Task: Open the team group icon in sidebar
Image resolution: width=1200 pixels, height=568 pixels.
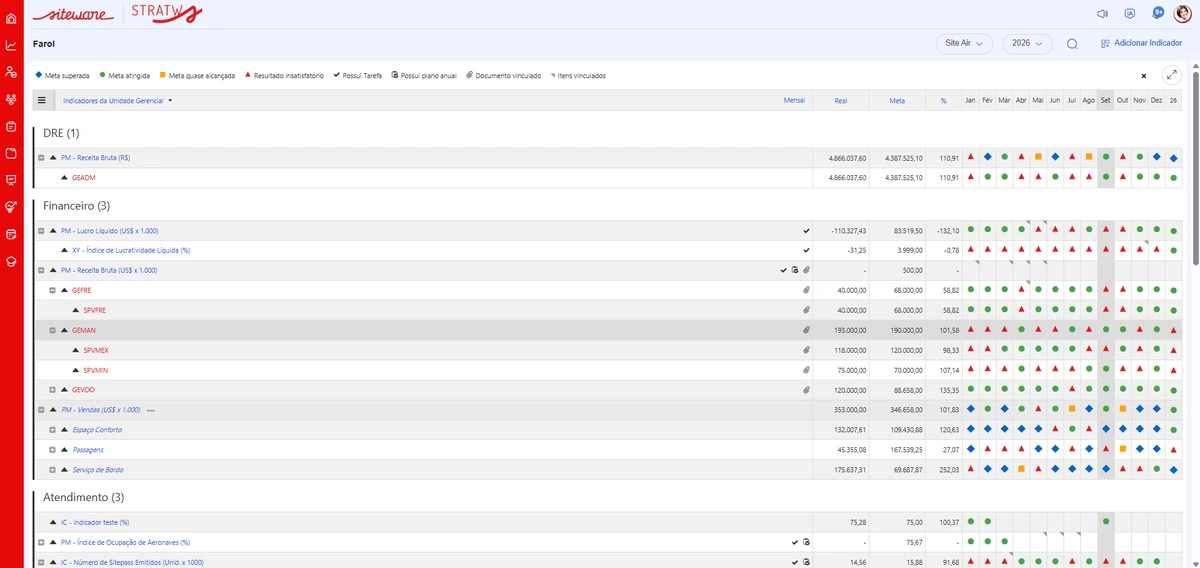Action: pyautogui.click(x=11, y=99)
